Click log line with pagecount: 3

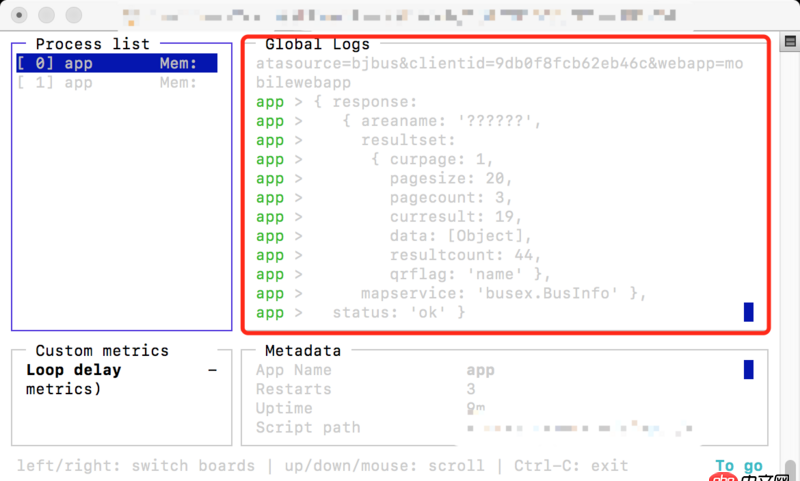tap(384, 197)
